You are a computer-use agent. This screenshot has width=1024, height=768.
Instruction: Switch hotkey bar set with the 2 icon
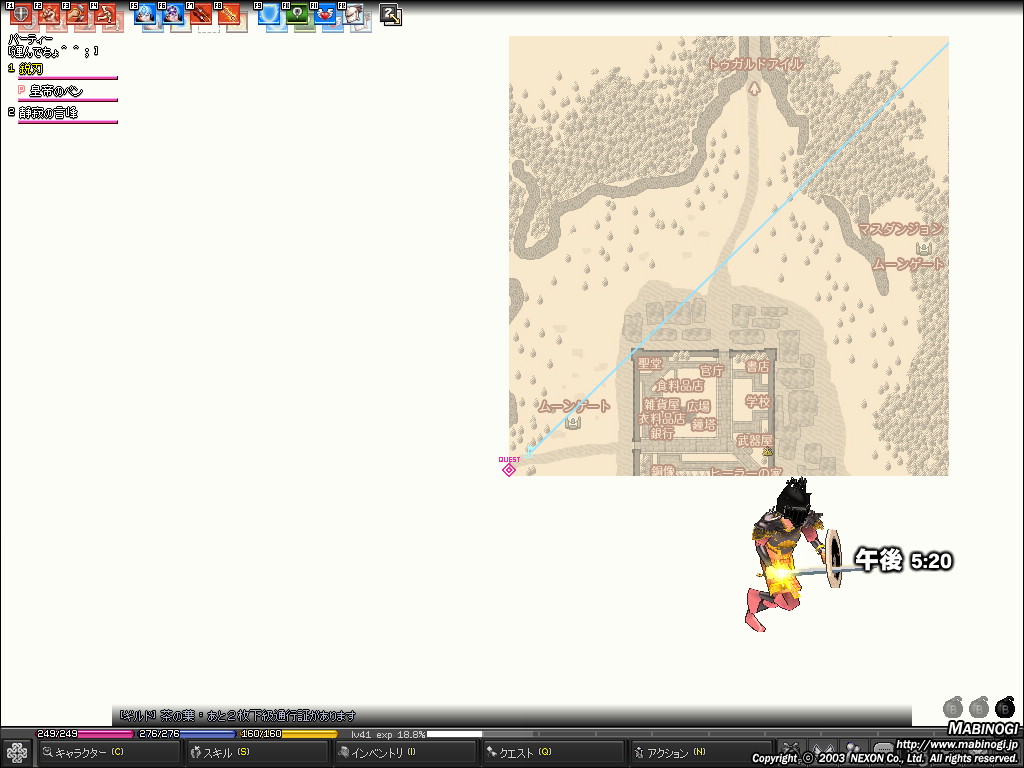click(x=391, y=15)
